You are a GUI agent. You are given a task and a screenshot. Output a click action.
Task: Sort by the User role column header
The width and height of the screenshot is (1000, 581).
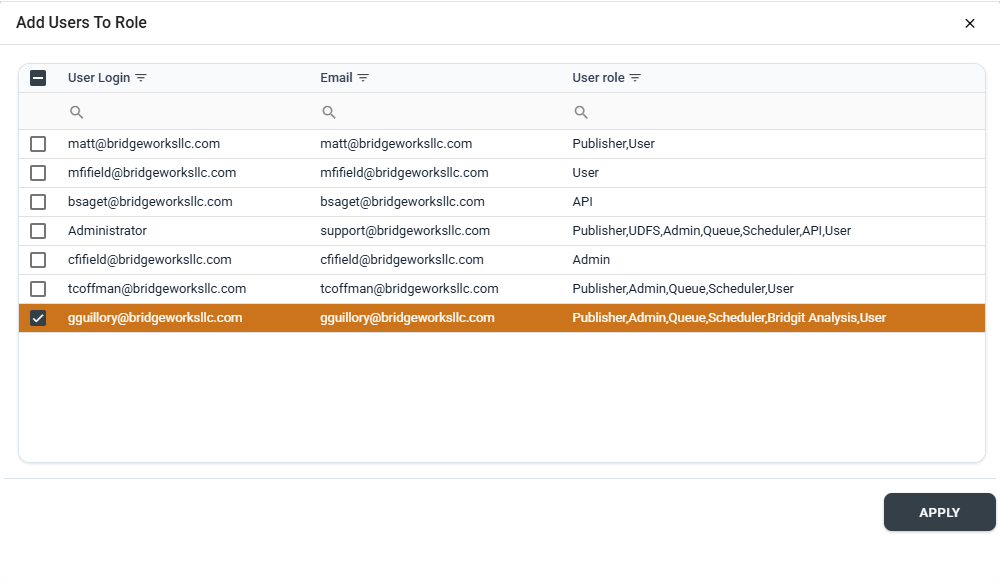pyautogui.click(x=598, y=78)
